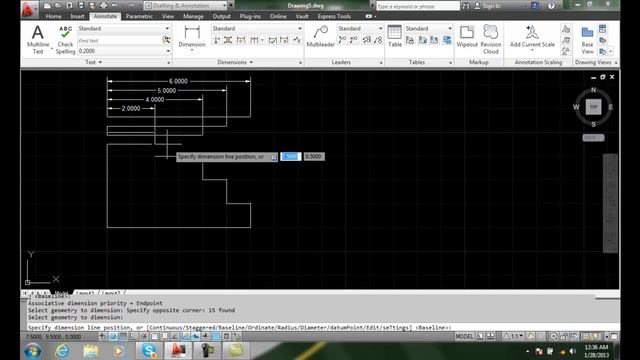This screenshot has height=360, width=640.
Task: Open the Output ribbon tab
Action: pyautogui.click(x=222, y=16)
